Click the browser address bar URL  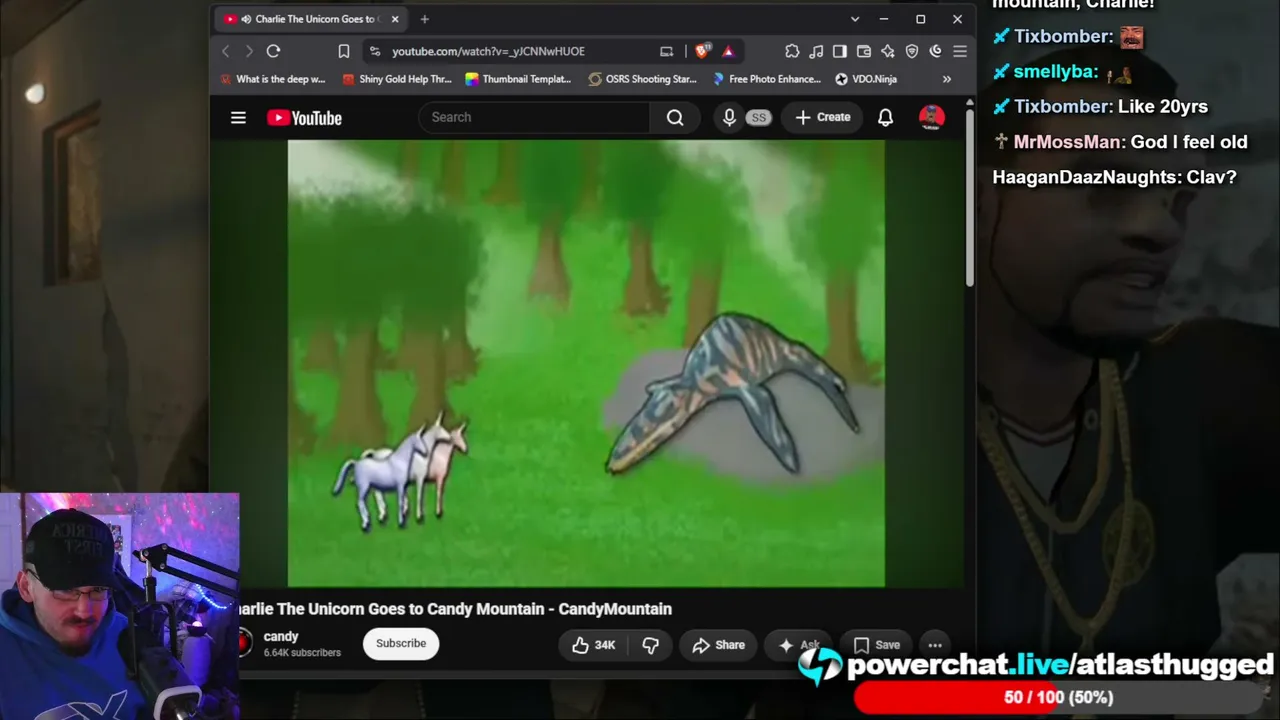[488, 51]
